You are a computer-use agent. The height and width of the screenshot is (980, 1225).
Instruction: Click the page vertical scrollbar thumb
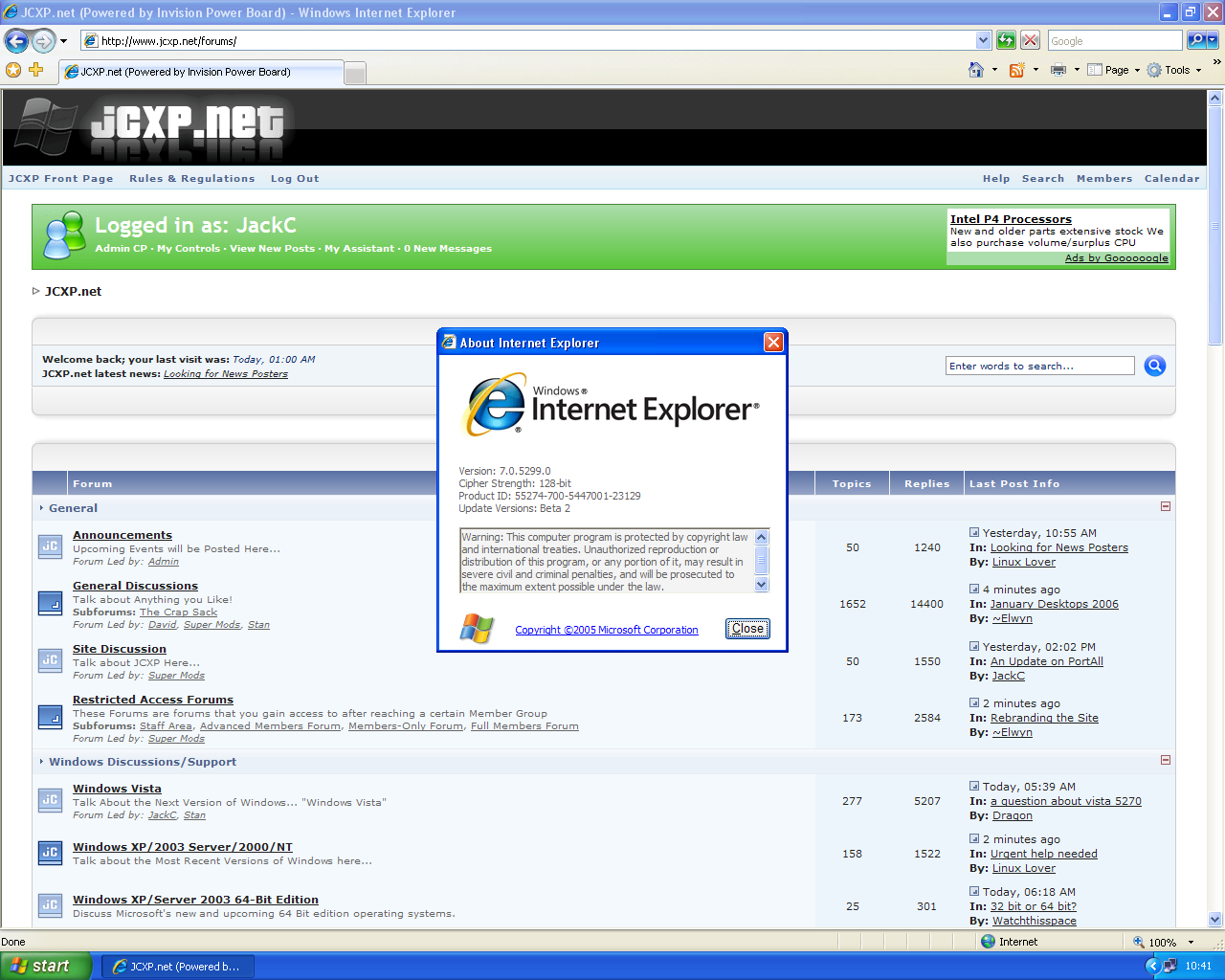(x=1215, y=225)
